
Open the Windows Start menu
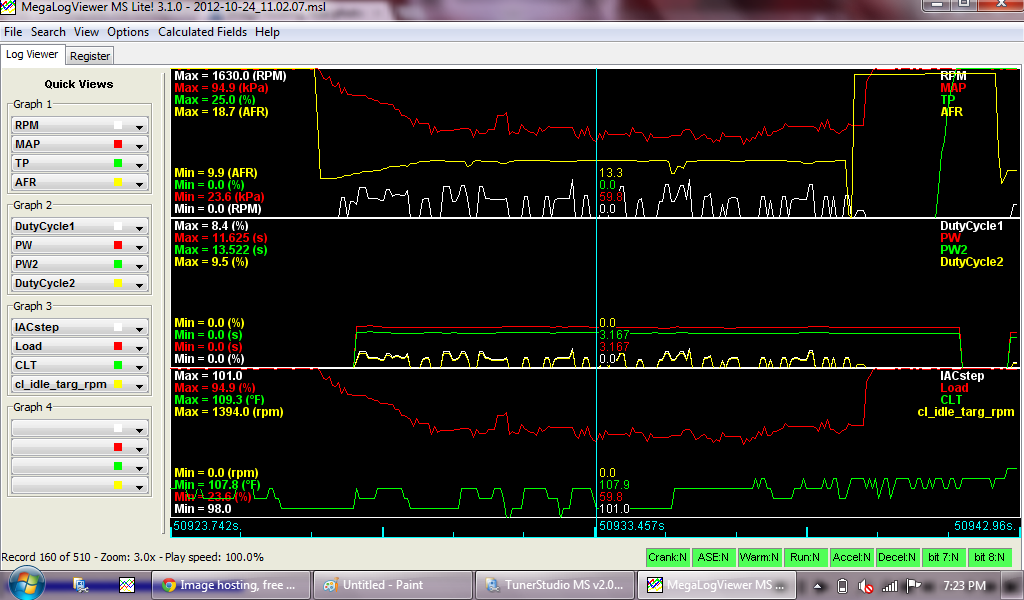27,585
